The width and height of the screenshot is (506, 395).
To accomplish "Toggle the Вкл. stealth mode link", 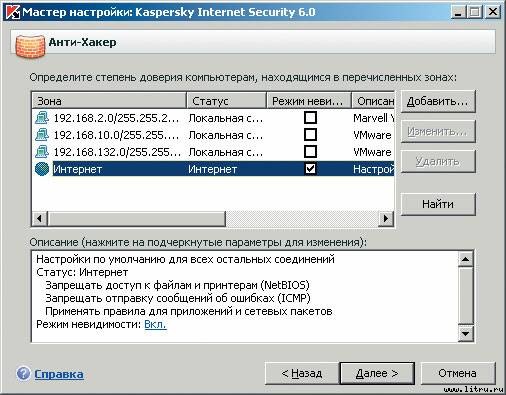I will (155, 324).
